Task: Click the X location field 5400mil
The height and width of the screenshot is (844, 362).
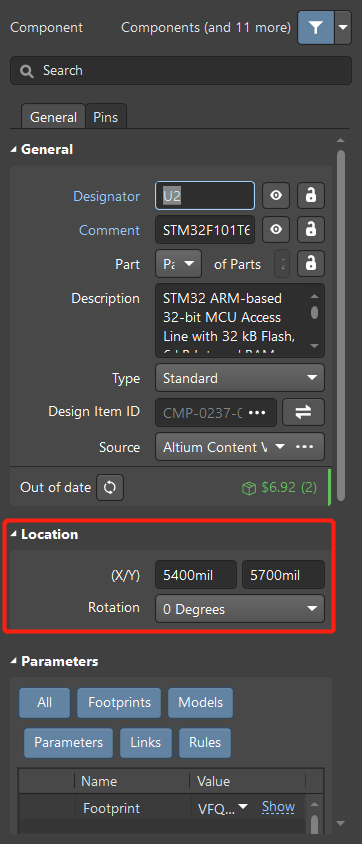Action: point(196,575)
